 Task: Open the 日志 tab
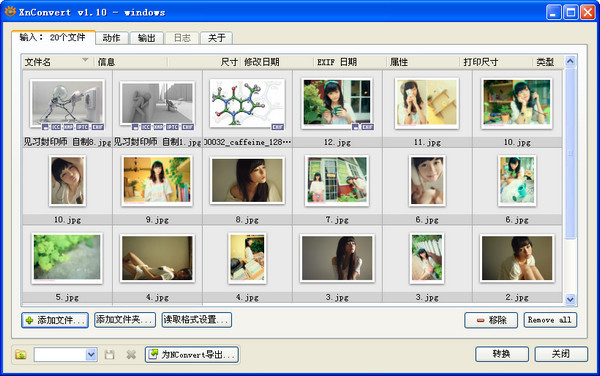(x=182, y=38)
